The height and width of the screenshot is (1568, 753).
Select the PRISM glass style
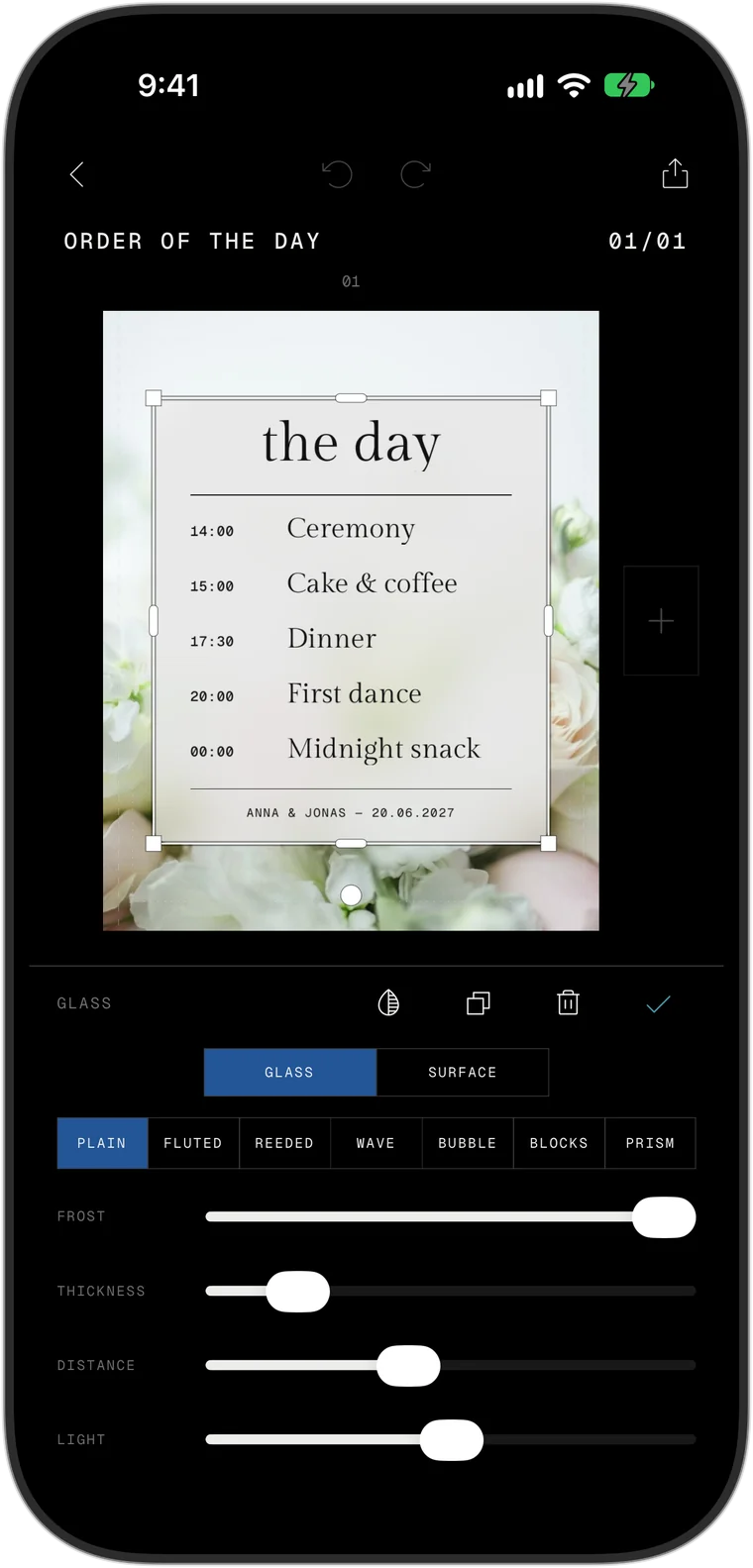(x=650, y=1143)
